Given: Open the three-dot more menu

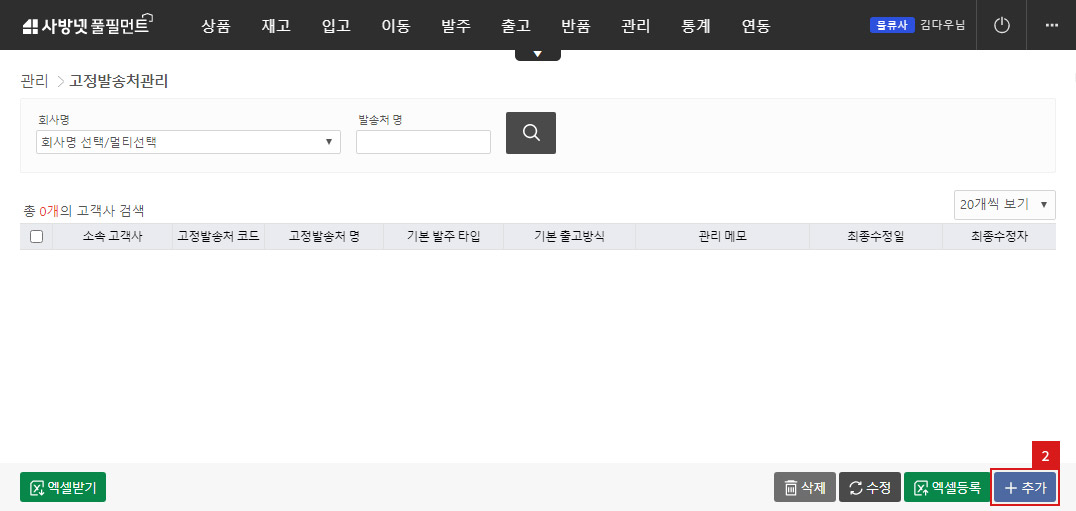Looking at the screenshot, I should (x=1051, y=25).
